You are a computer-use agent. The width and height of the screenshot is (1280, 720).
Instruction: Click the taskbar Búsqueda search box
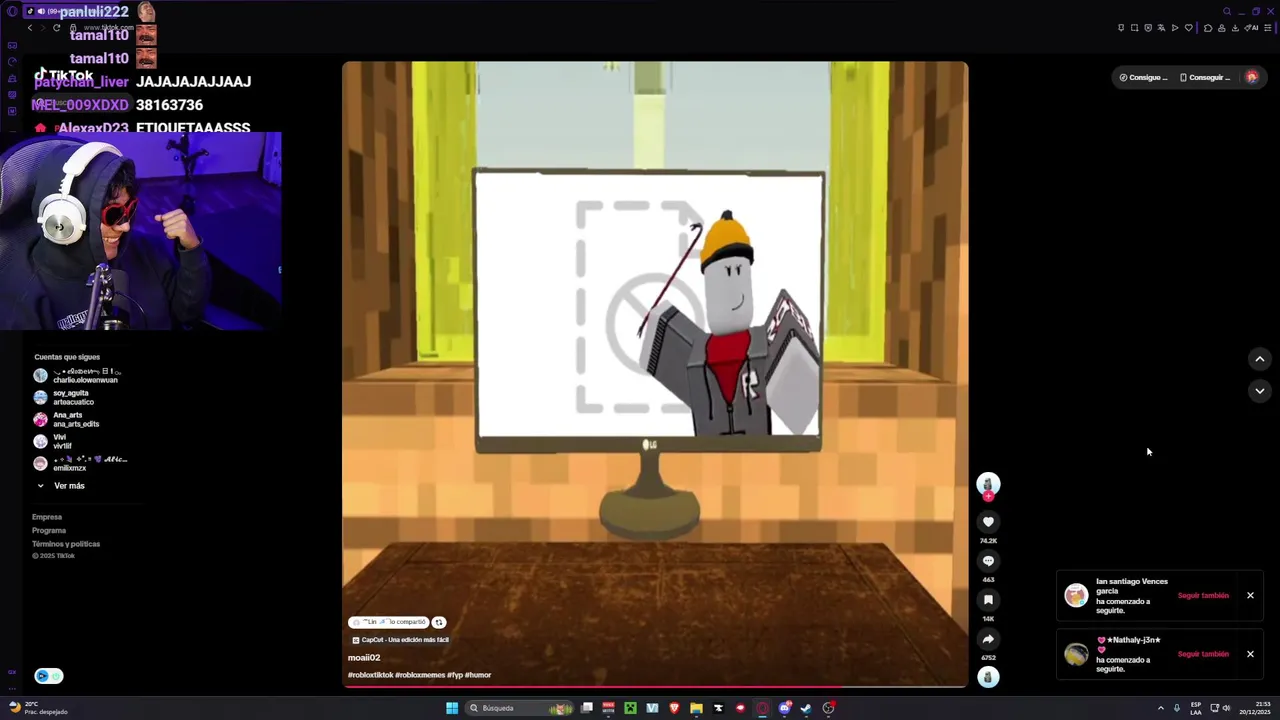pos(519,708)
